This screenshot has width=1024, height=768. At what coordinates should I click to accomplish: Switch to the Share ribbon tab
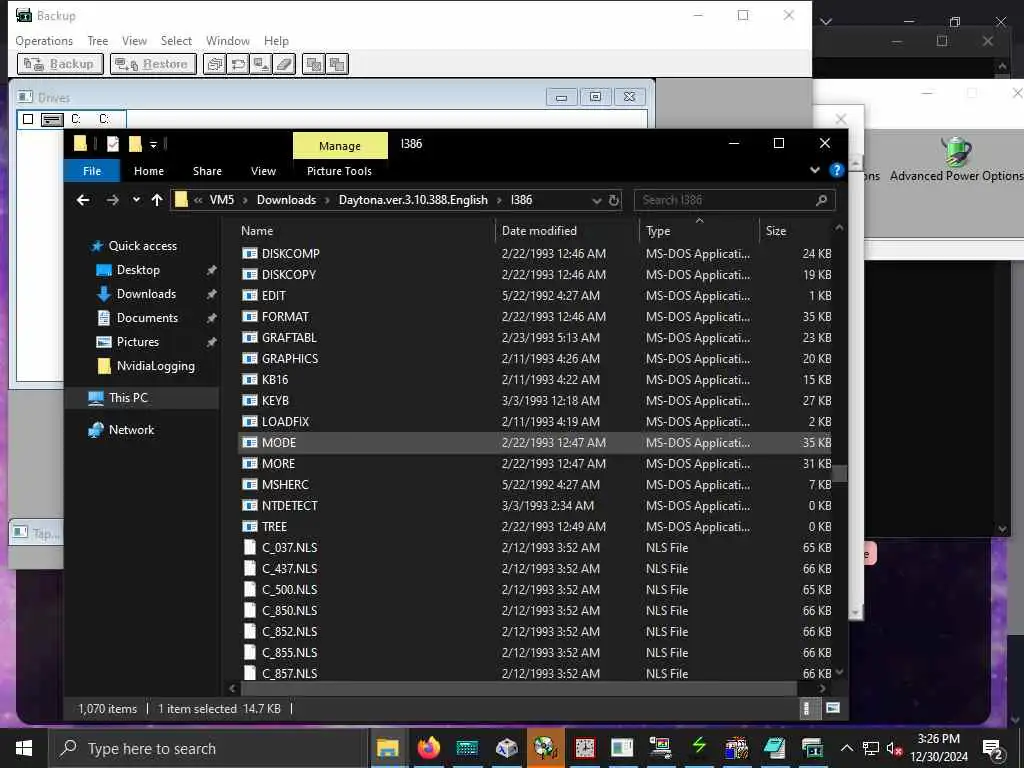coord(207,171)
